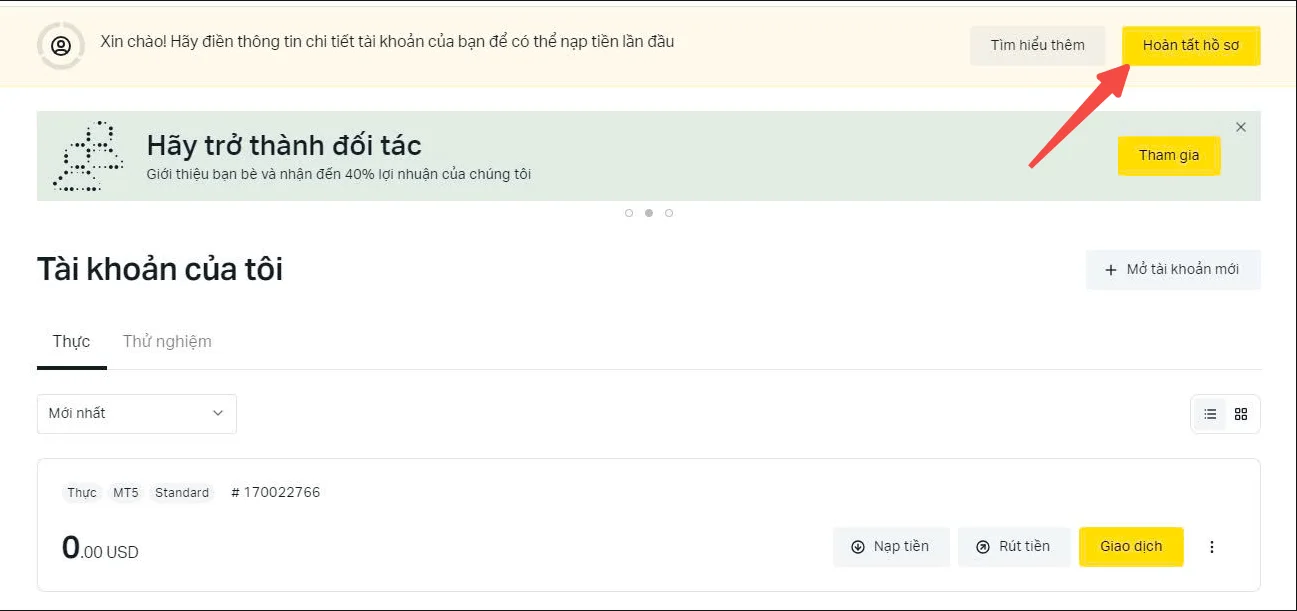Click the Hoàn tất hồ sơ button
The image size is (1297, 611).
pos(1191,46)
